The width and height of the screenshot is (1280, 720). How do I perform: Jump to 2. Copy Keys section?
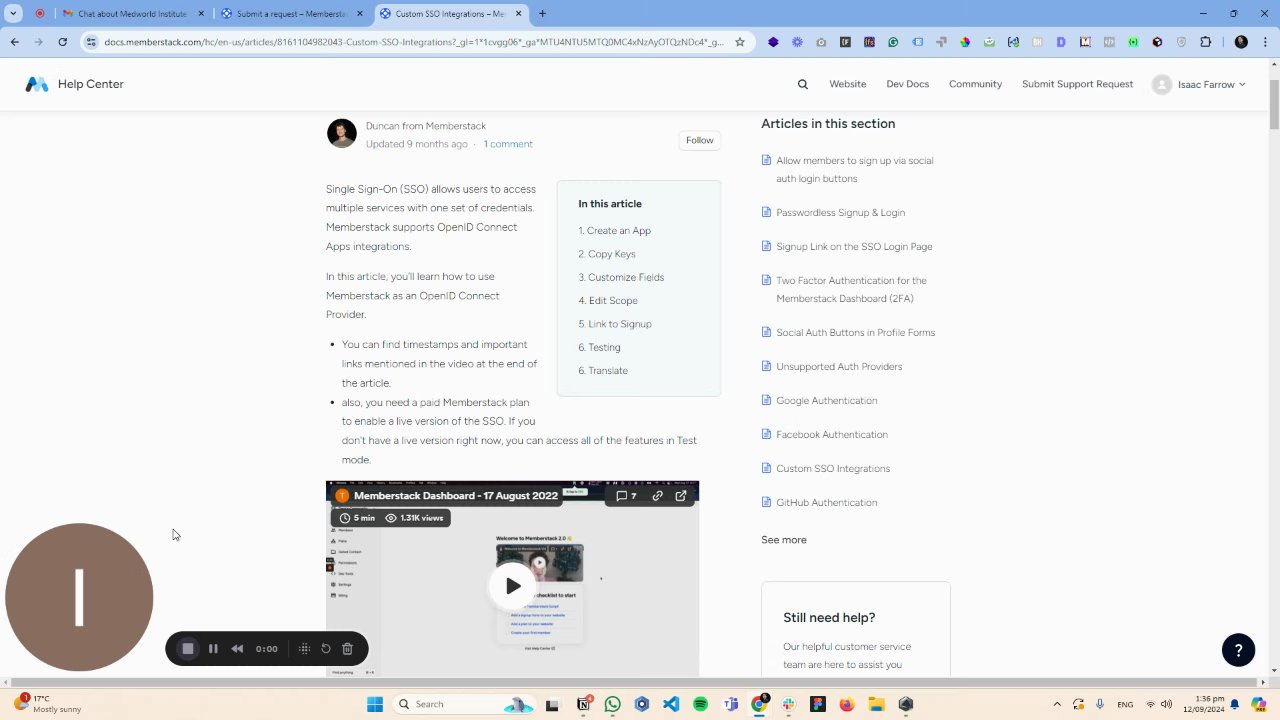(606, 254)
